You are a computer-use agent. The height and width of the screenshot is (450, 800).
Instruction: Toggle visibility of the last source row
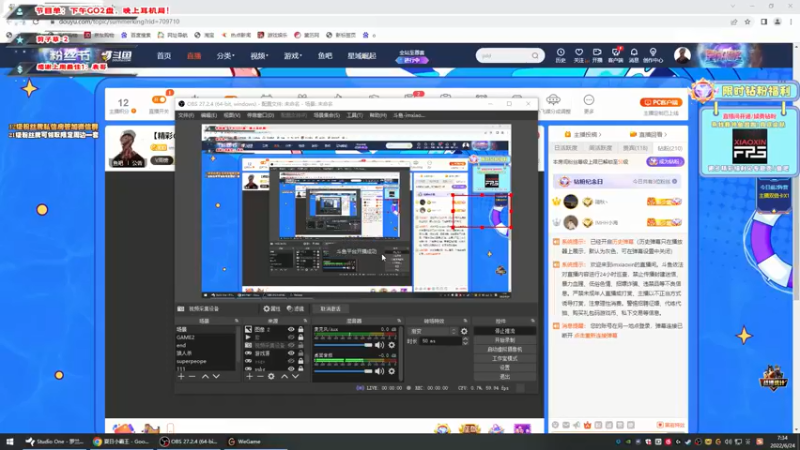pos(291,369)
